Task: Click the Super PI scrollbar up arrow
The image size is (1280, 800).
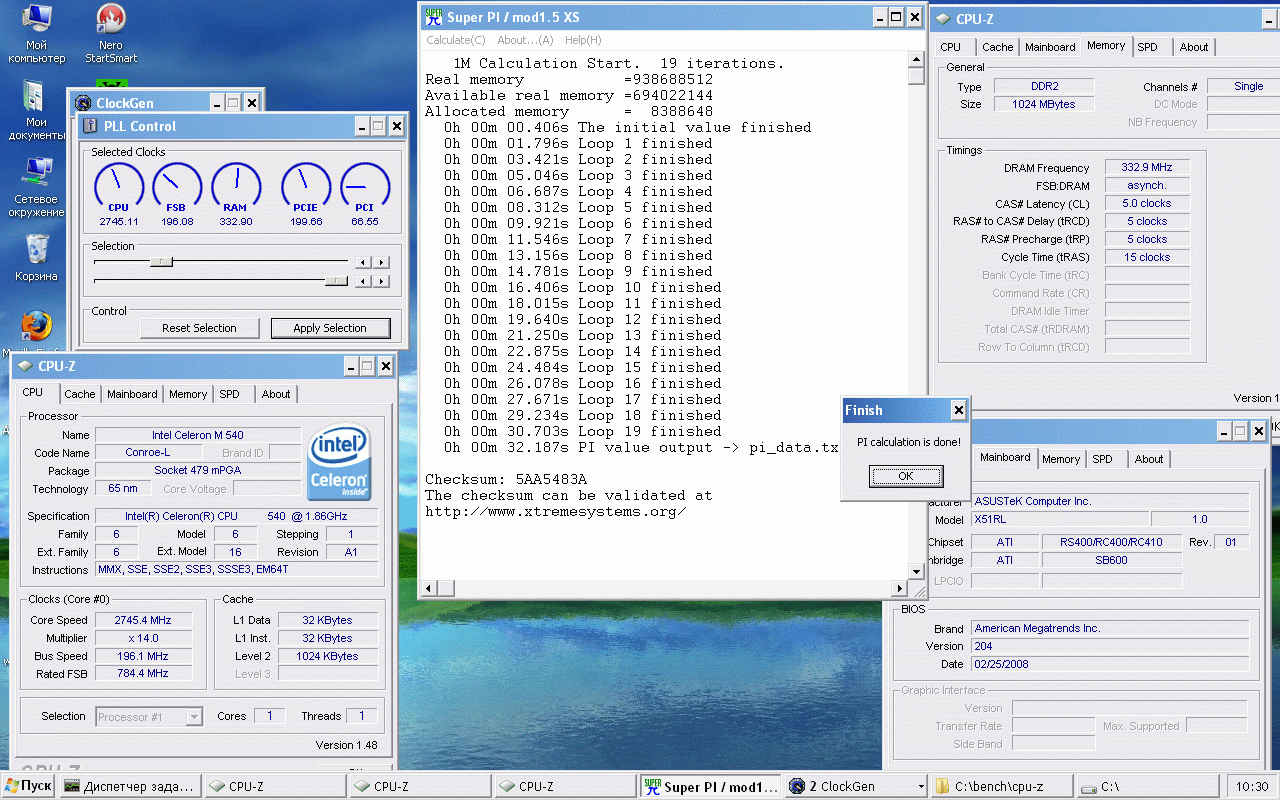Action: tap(916, 59)
